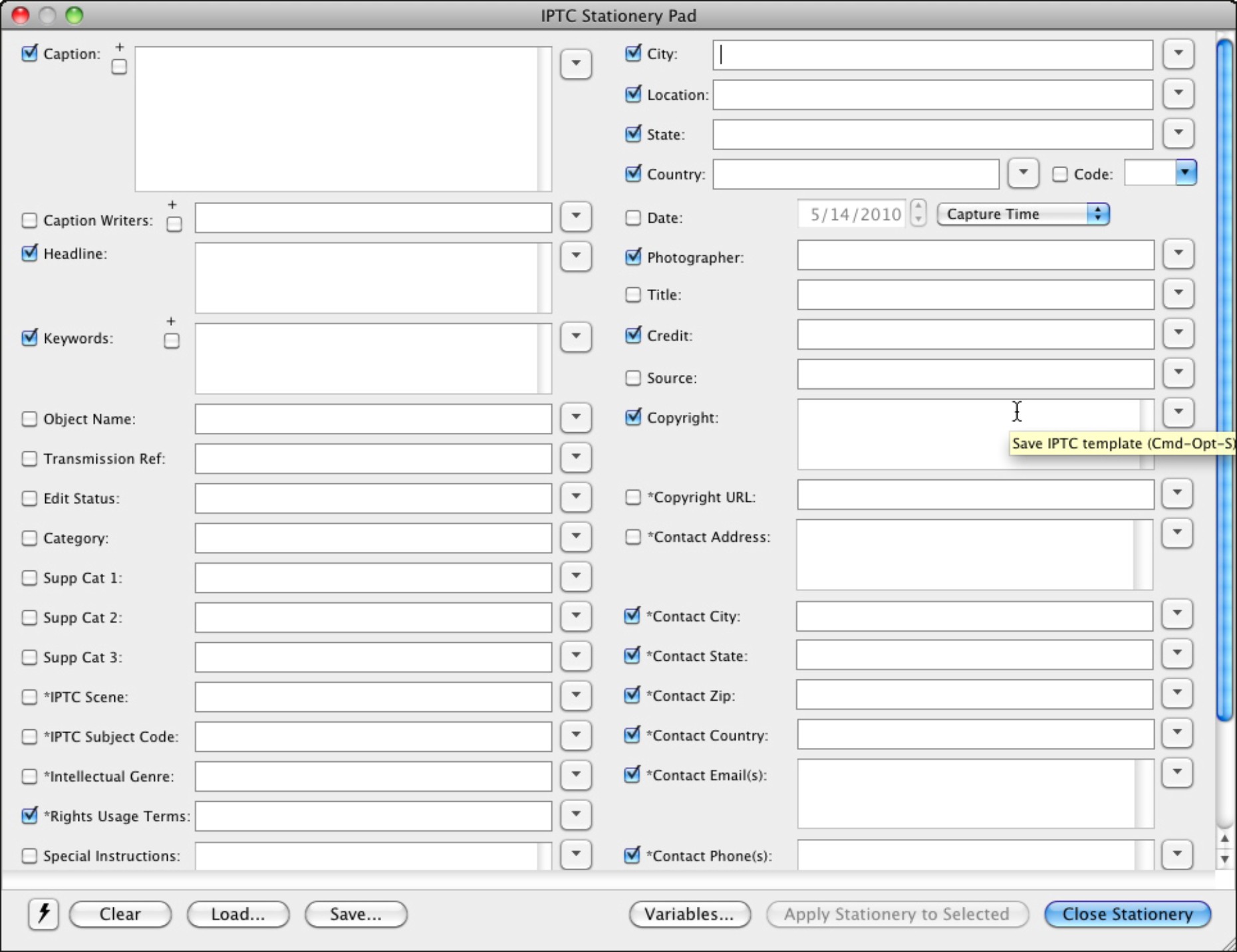Toggle the append checkbox beside Keywords
The height and width of the screenshot is (952, 1237).
point(172,340)
